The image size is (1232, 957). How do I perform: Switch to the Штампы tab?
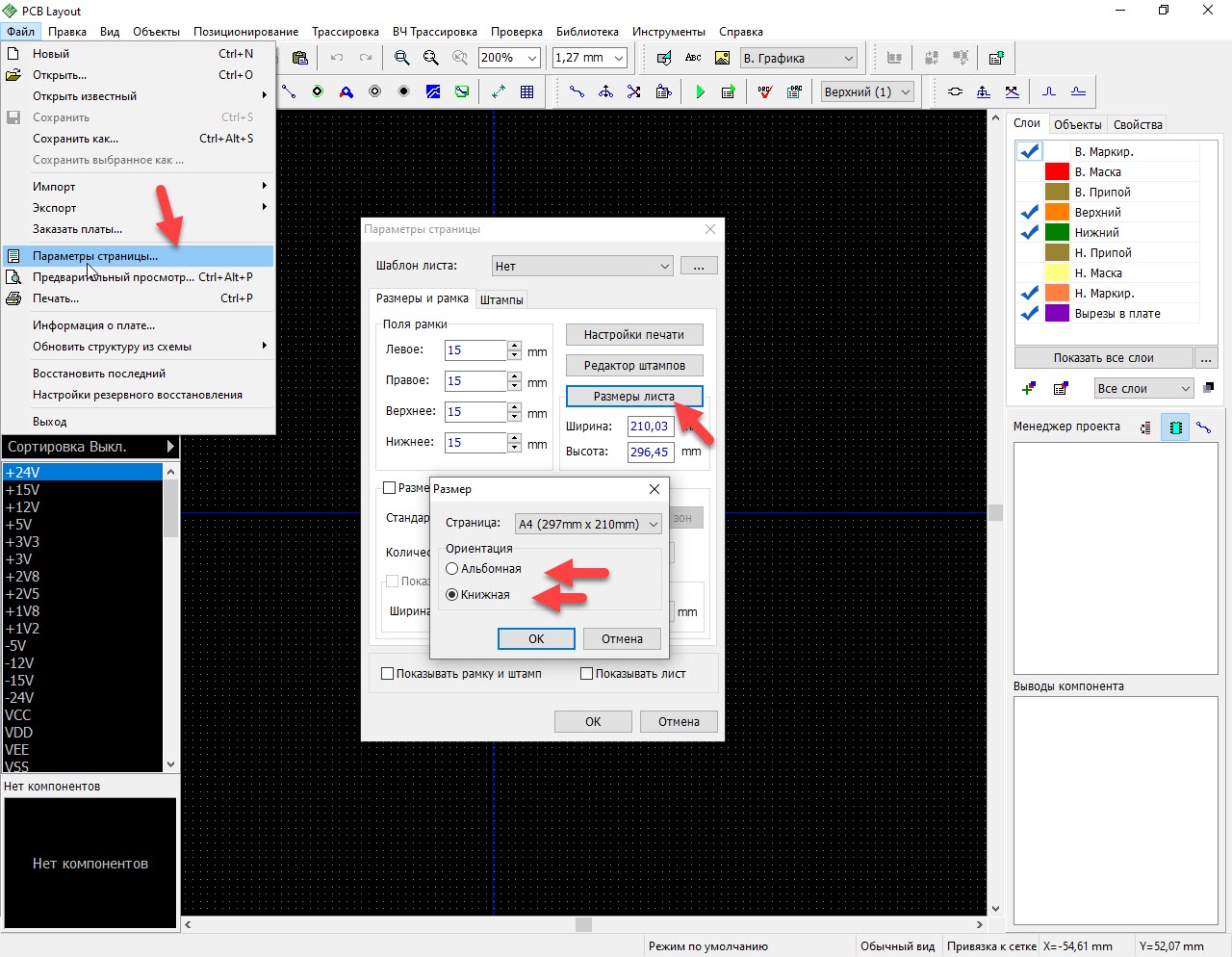501,299
